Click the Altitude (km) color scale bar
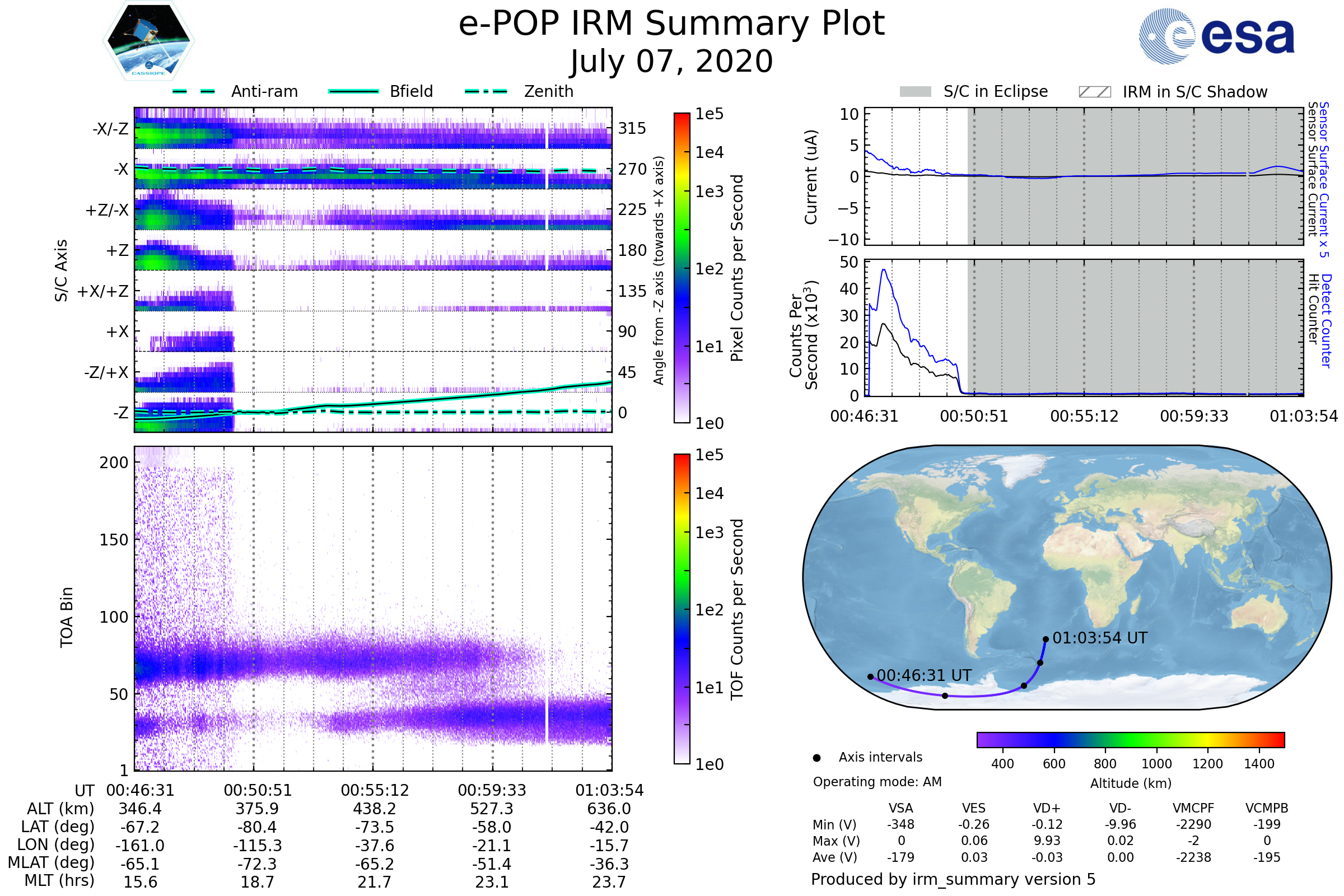This screenshot has height=896, width=1344. (x=1130, y=739)
